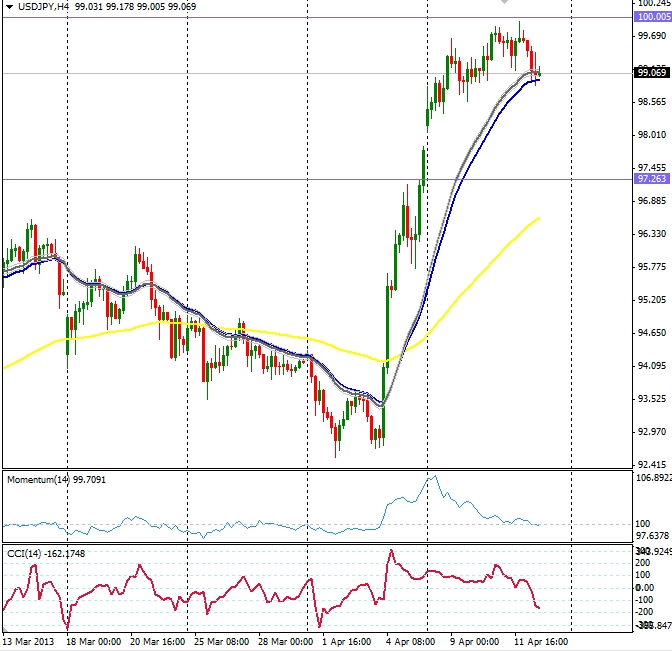Image resolution: width=672 pixels, height=651 pixels.
Task: Click the triangle arrow beside USDJPY,H4
Action: point(9,6)
